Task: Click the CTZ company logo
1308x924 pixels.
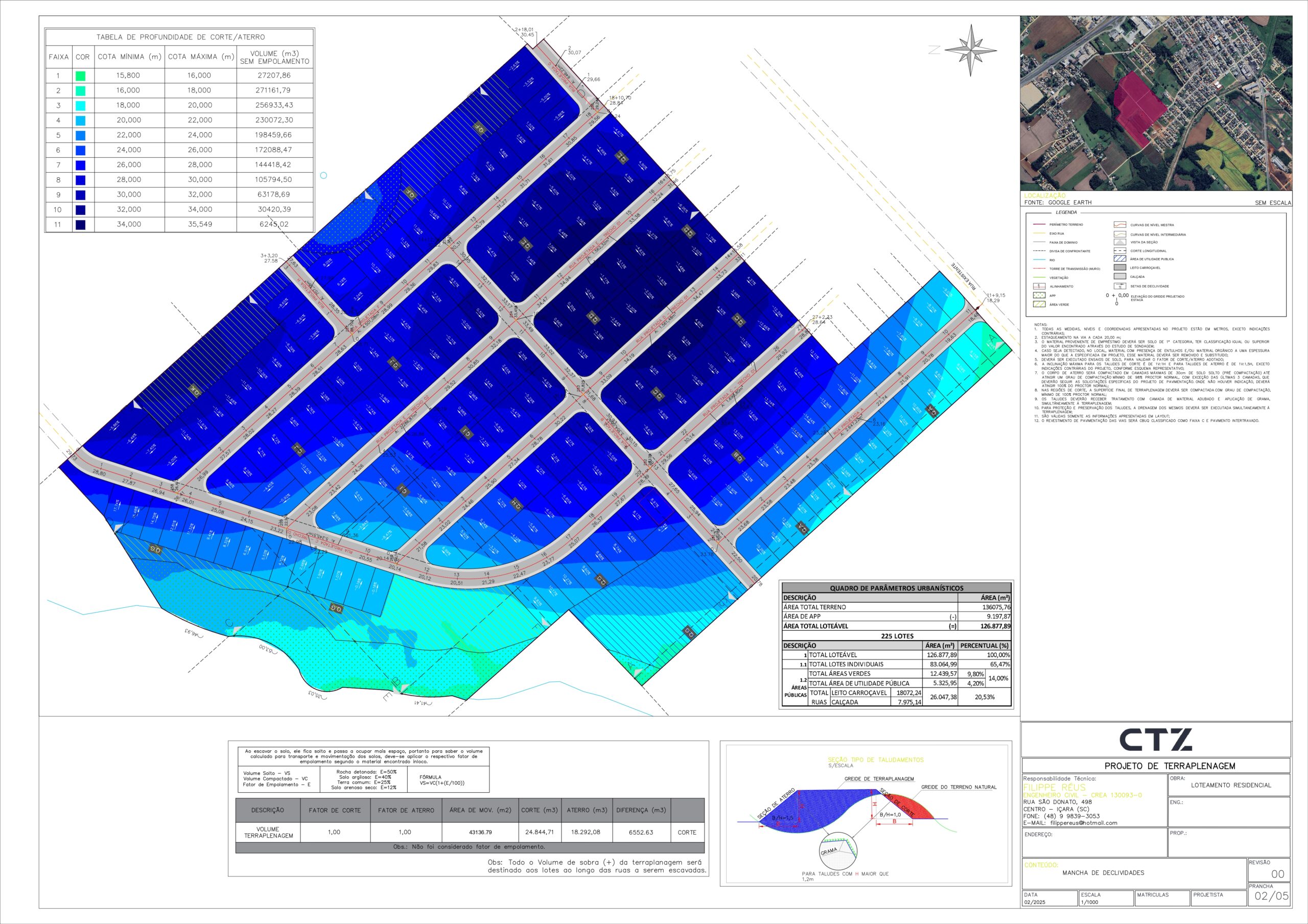Action: (1156, 740)
